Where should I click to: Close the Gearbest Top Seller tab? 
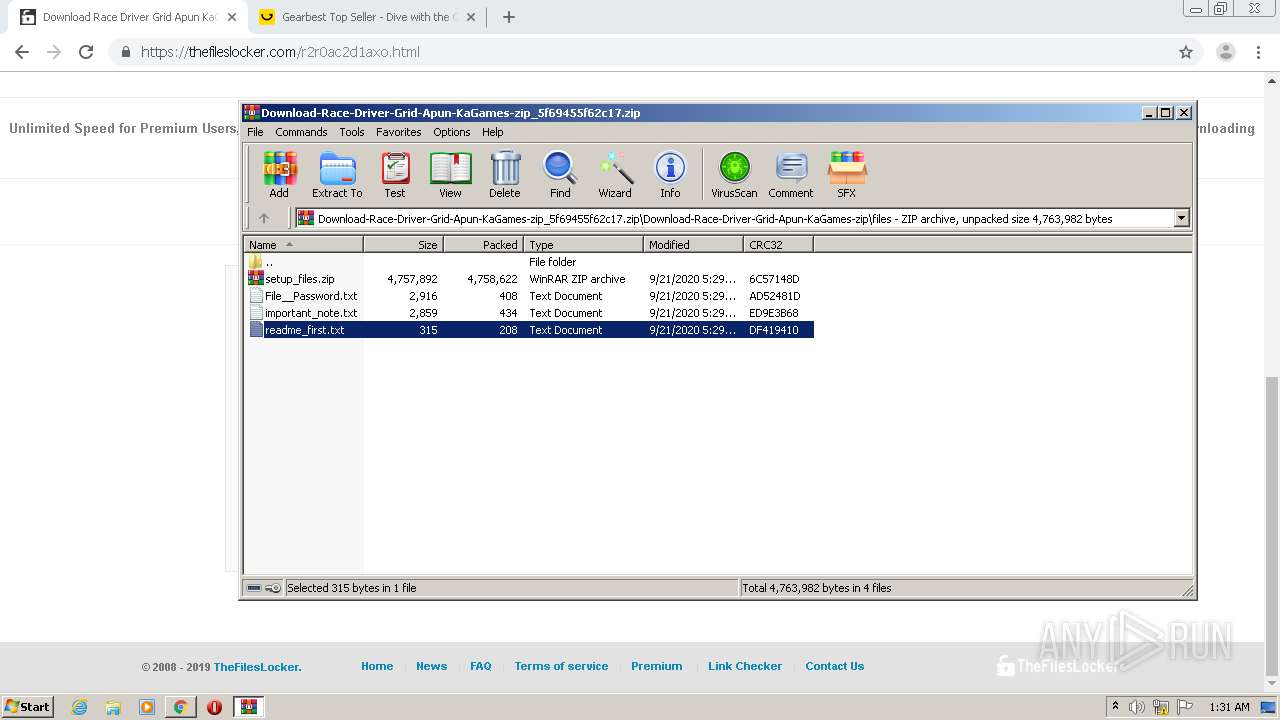(471, 17)
